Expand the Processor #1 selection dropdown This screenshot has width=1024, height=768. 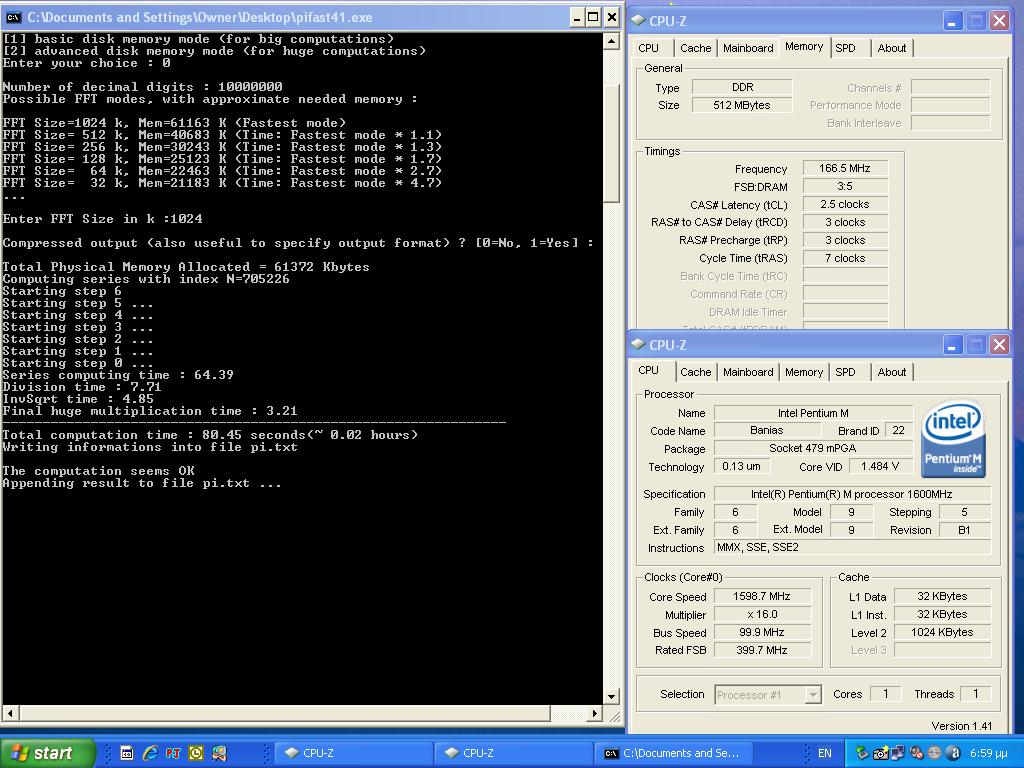(x=813, y=695)
